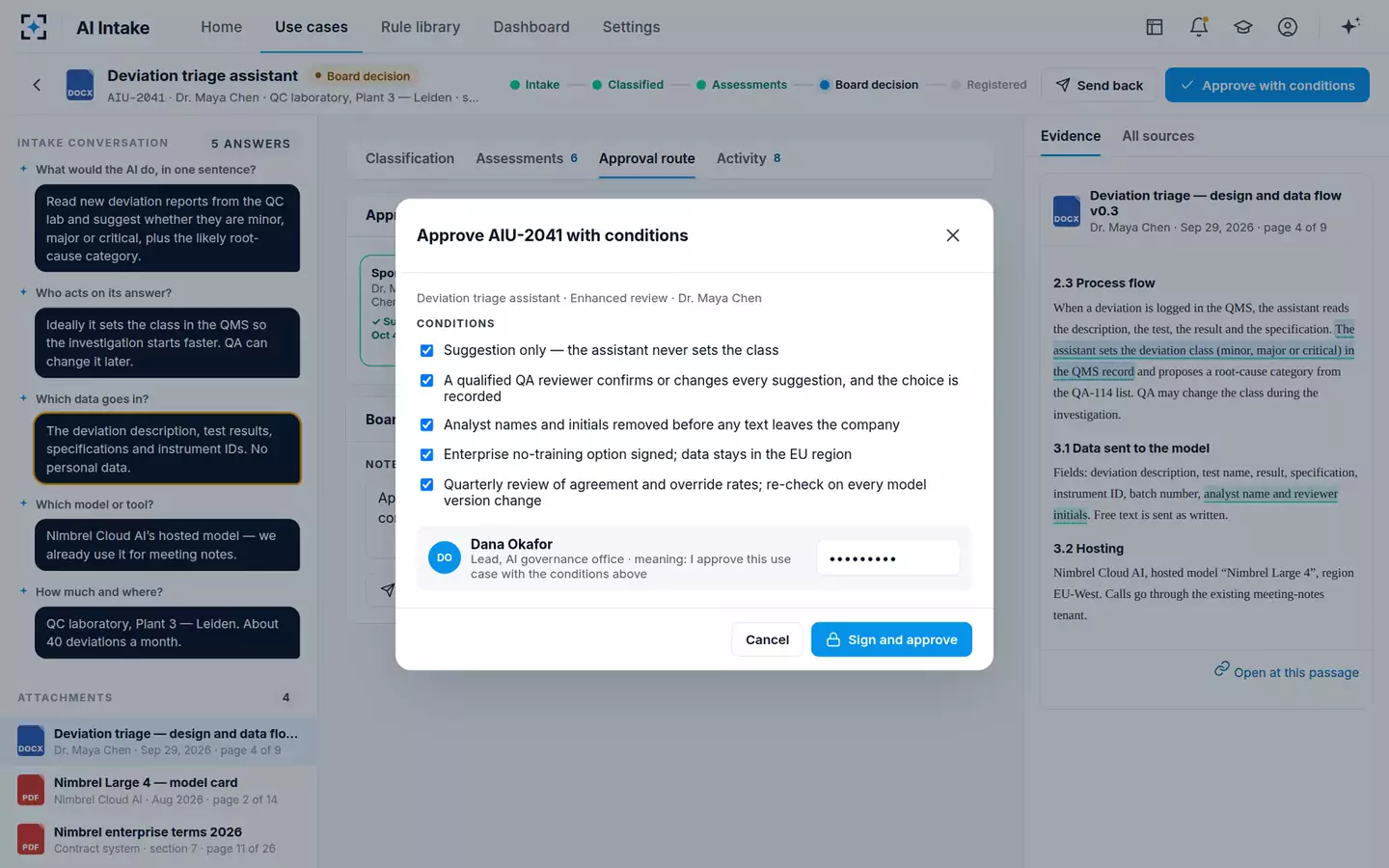This screenshot has height=868, width=1389.
Task: Go to the Dashboard nav item
Action: point(531,27)
